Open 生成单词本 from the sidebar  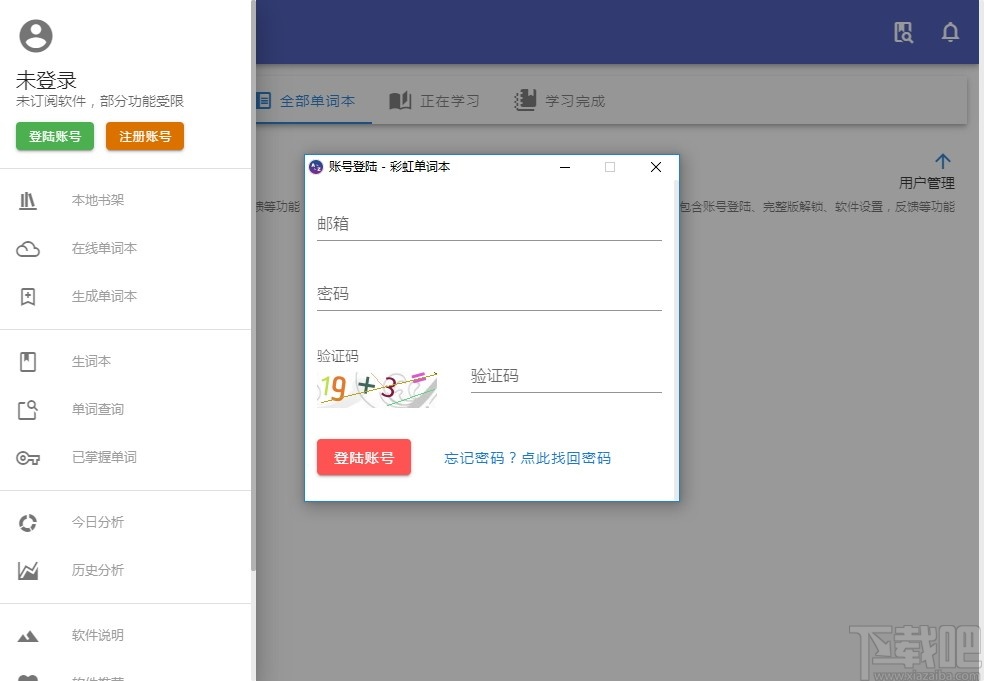[104, 296]
